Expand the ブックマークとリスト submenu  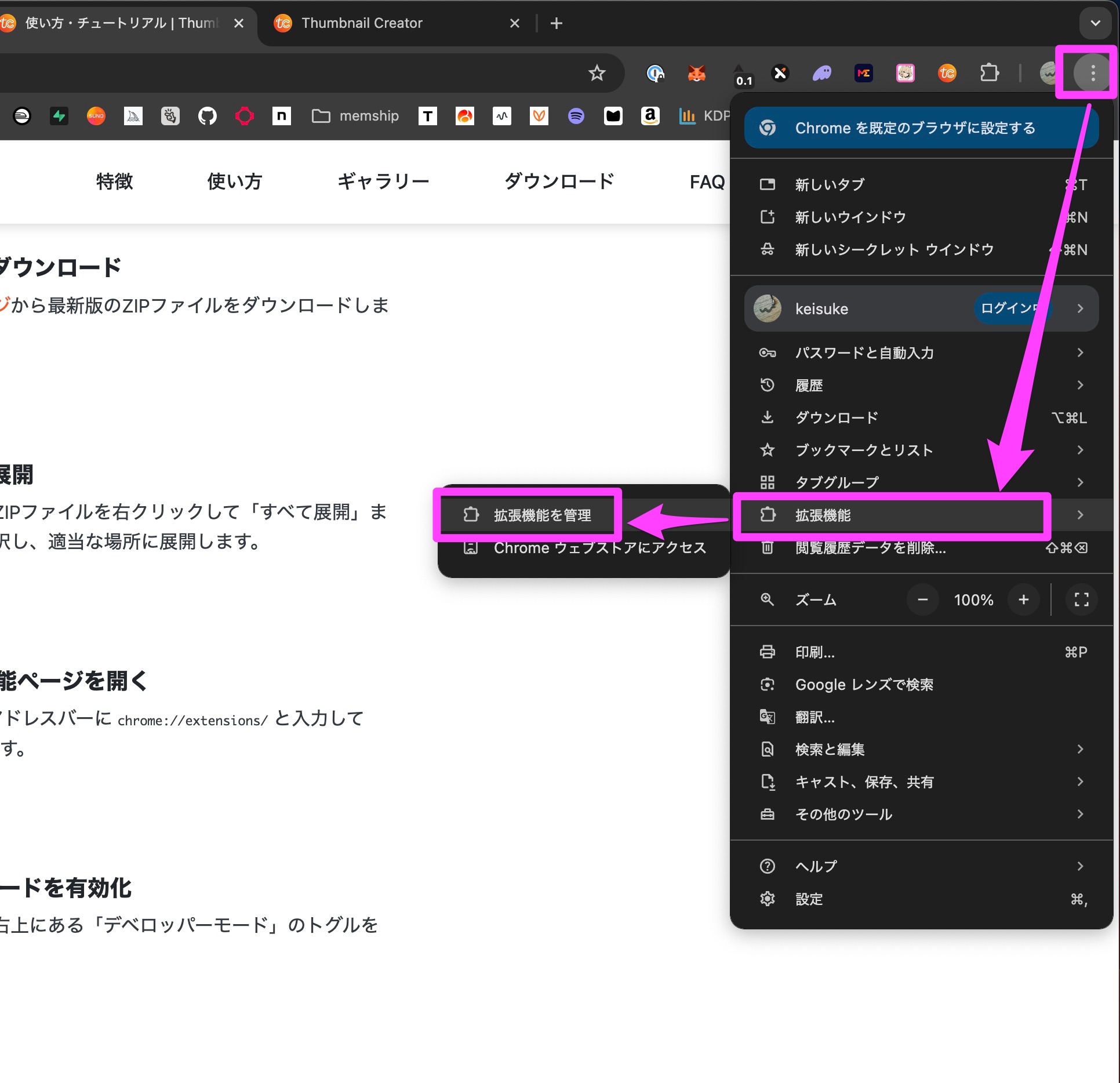pos(1080,450)
